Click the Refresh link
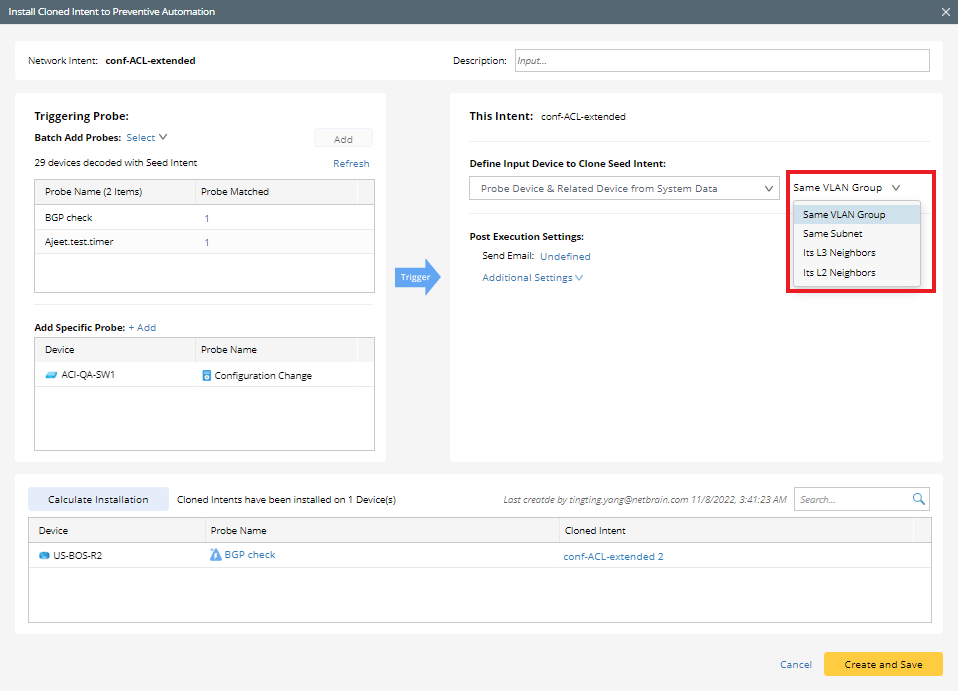 [351, 164]
